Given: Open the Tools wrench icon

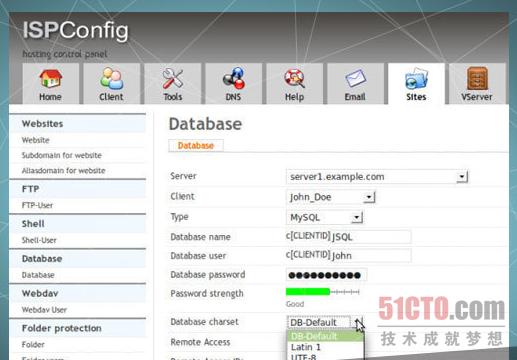Looking at the screenshot, I should tap(173, 79).
